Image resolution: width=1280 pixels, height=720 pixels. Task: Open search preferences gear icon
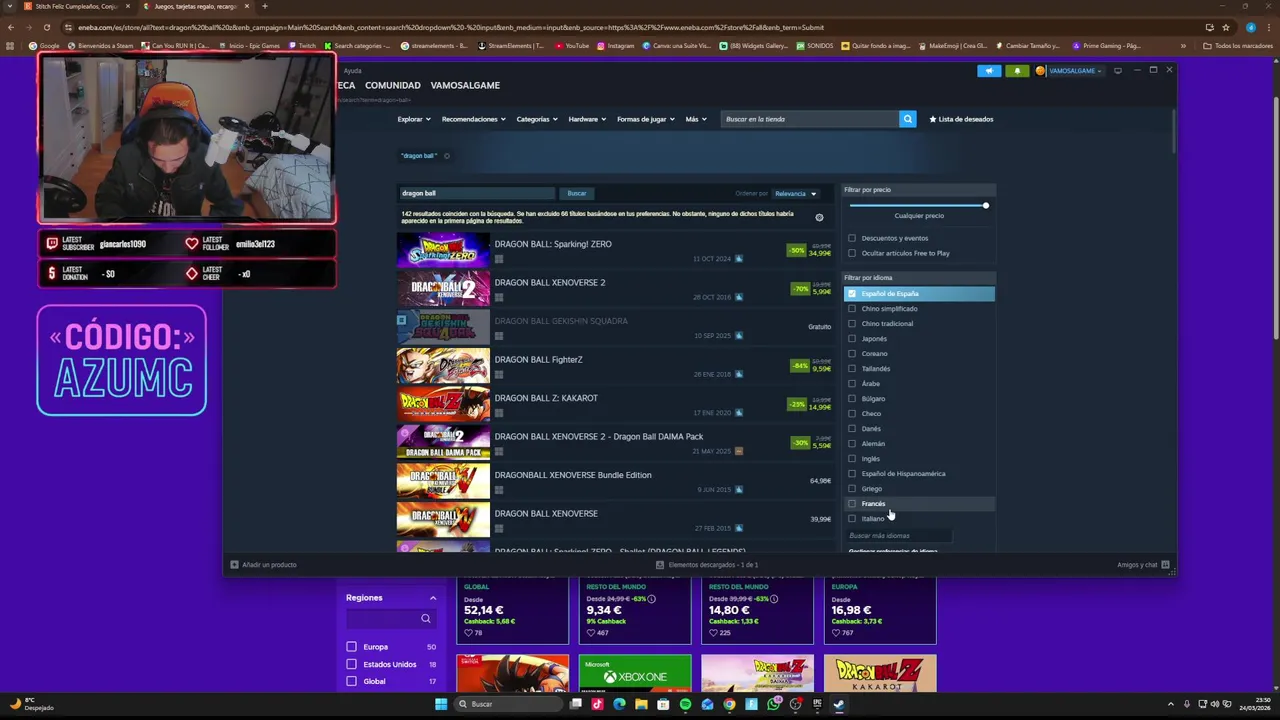pos(819,217)
